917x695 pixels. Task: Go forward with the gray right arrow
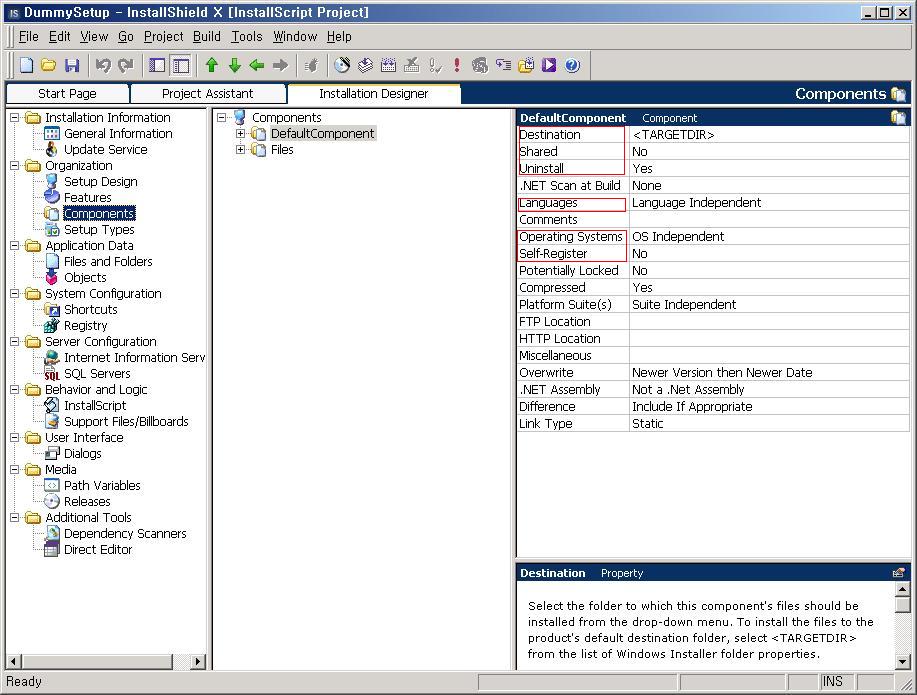tap(280, 65)
